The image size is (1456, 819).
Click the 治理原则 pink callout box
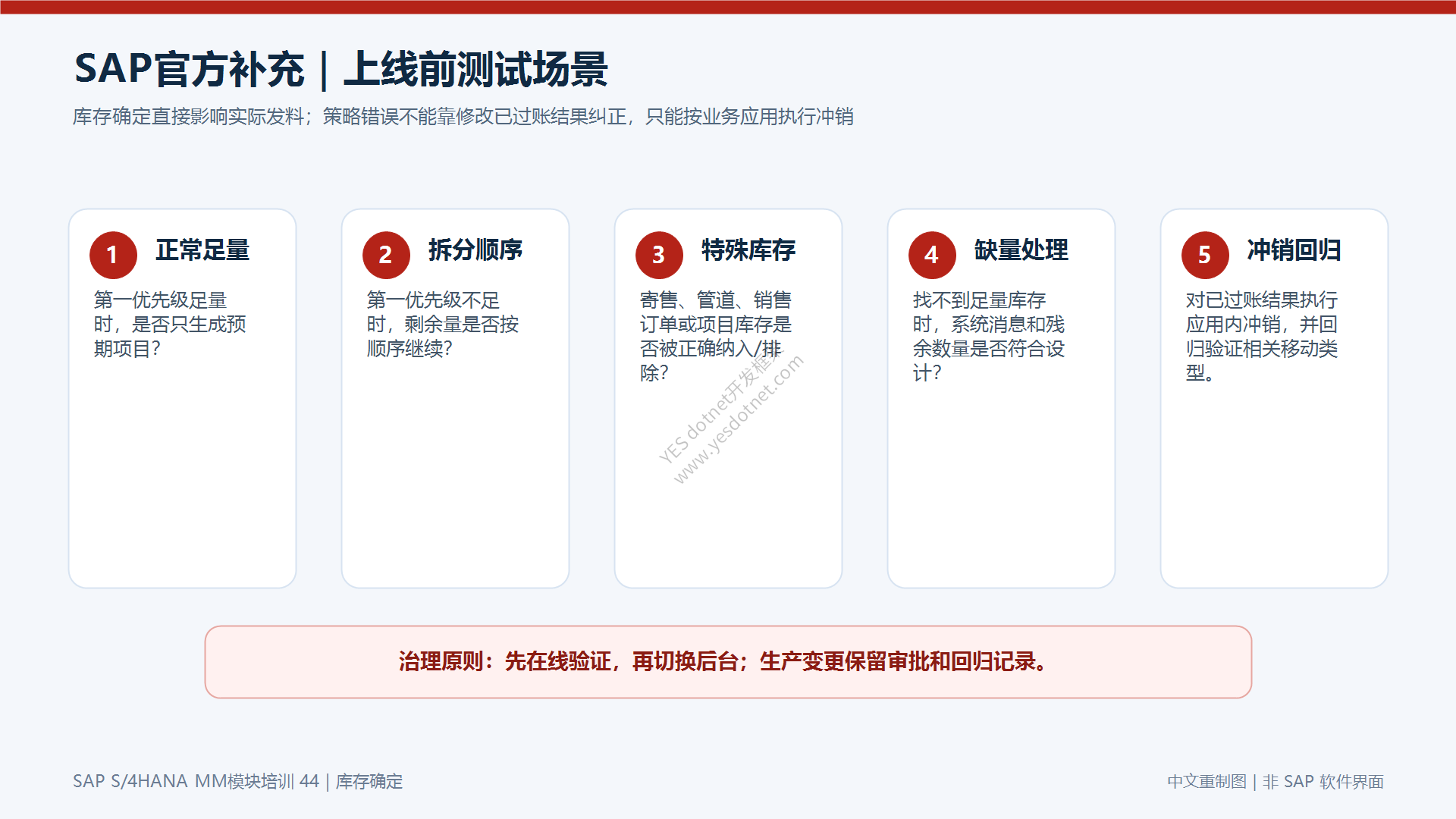point(728,662)
